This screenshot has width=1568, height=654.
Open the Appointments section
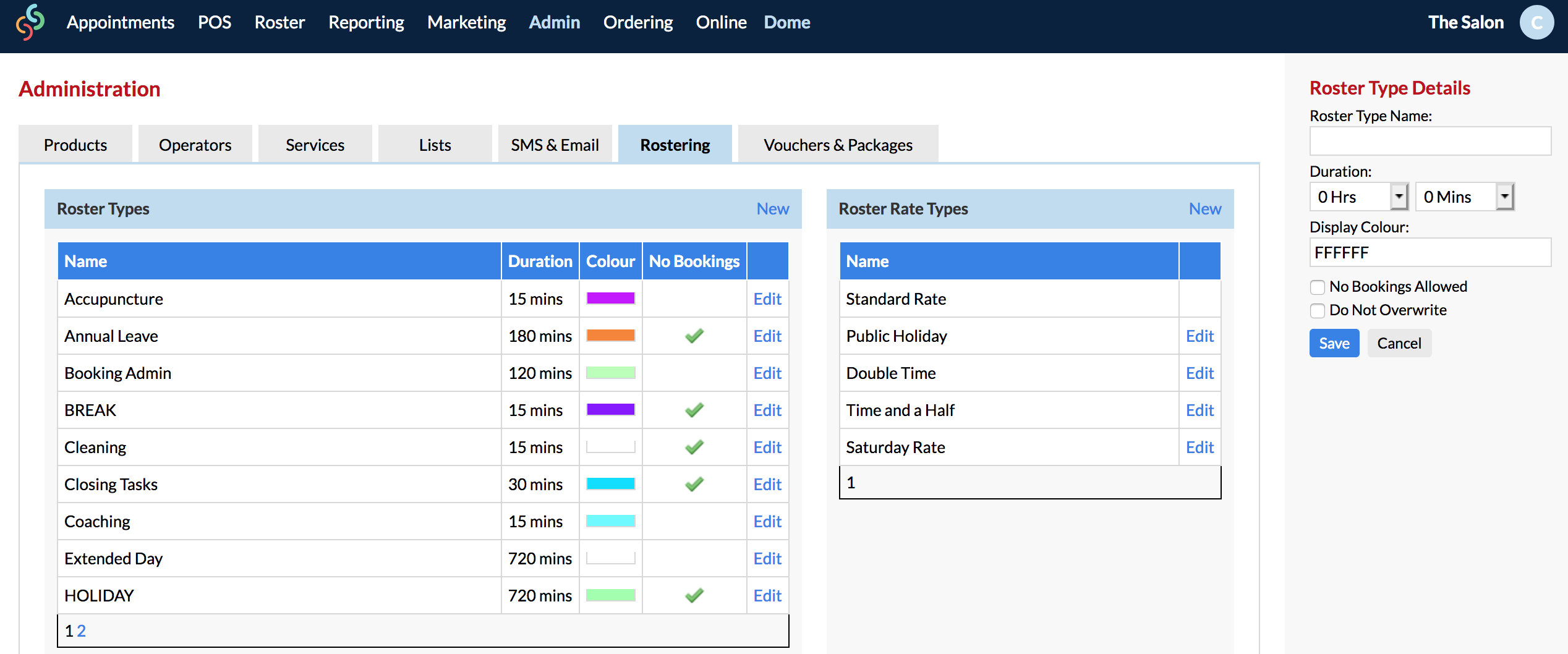tap(120, 22)
